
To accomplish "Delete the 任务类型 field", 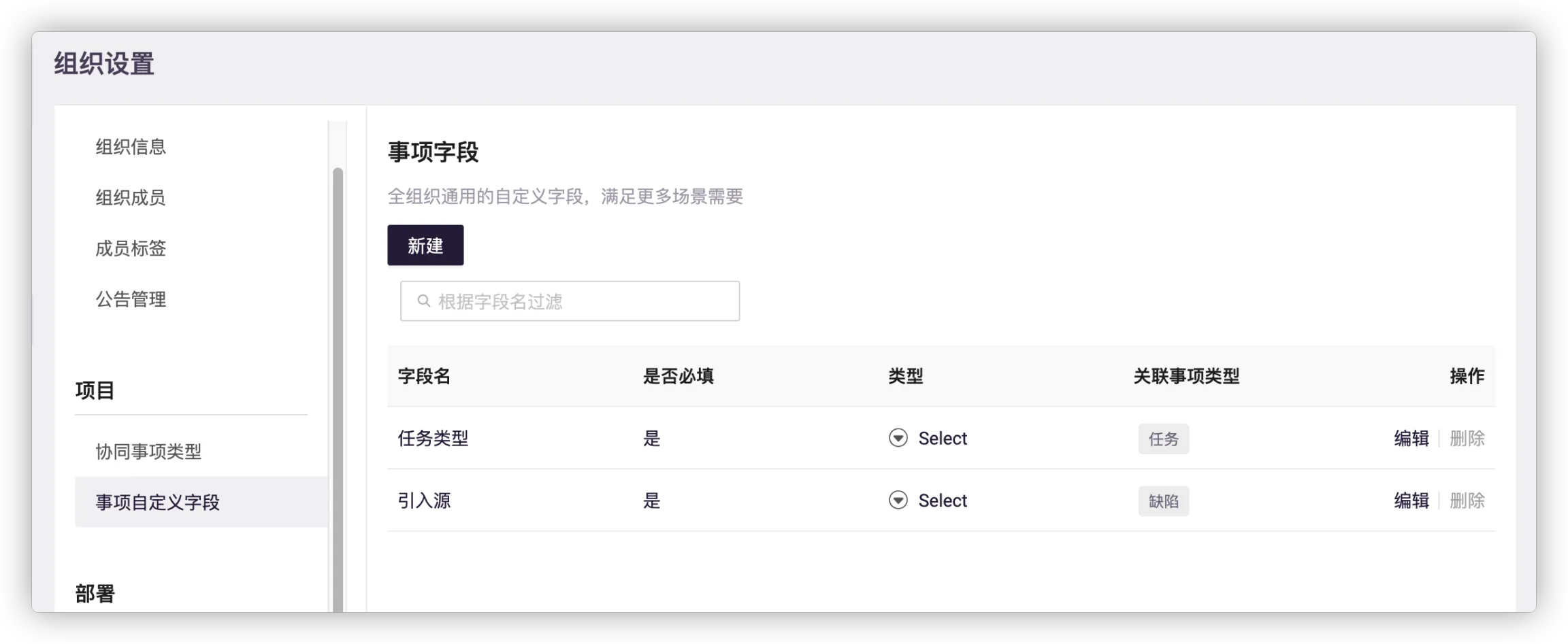I will [1467, 439].
